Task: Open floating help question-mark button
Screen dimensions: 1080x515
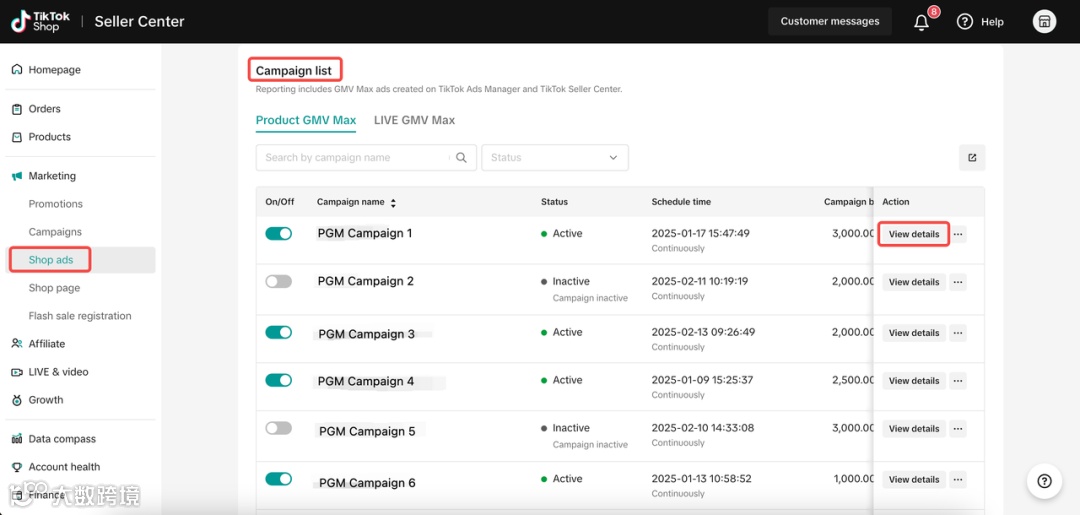Action: pos(1044,481)
